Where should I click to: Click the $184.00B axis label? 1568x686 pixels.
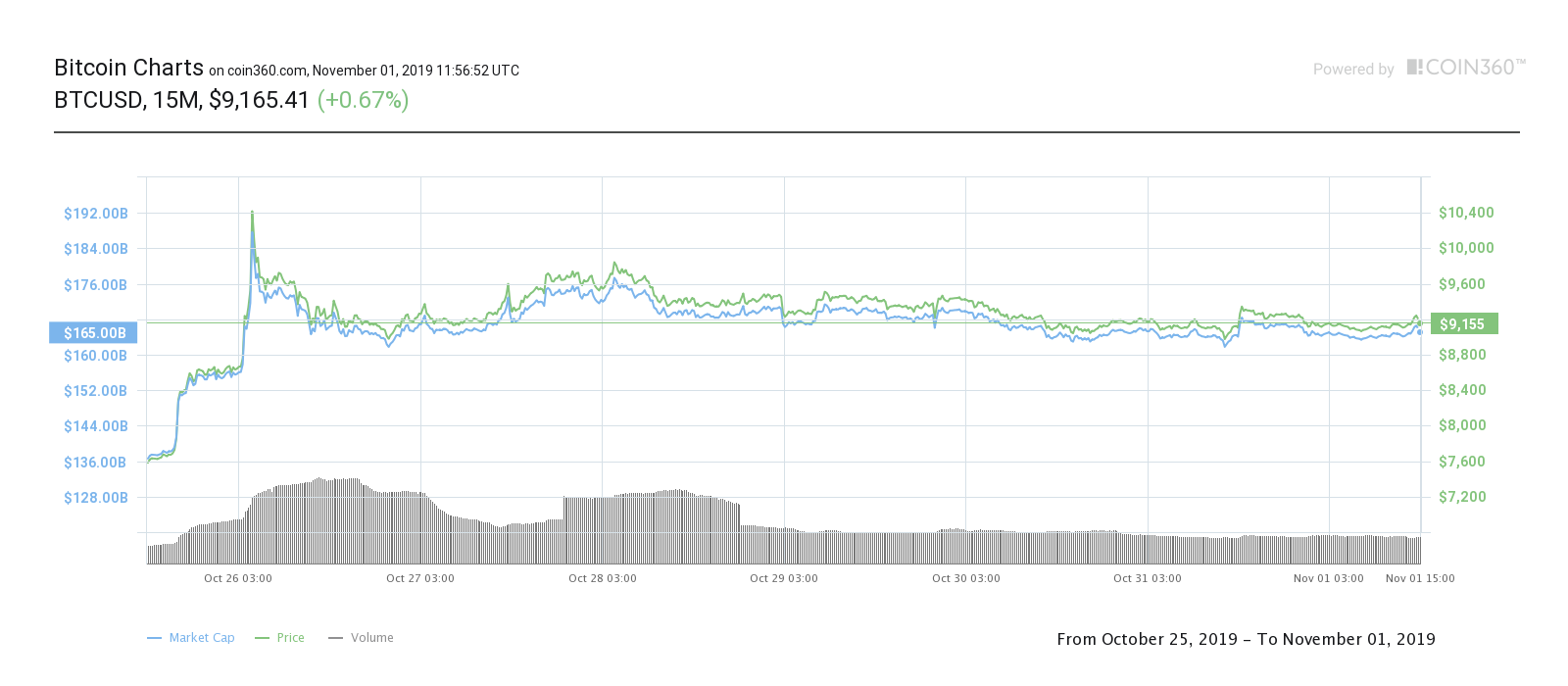(x=96, y=249)
